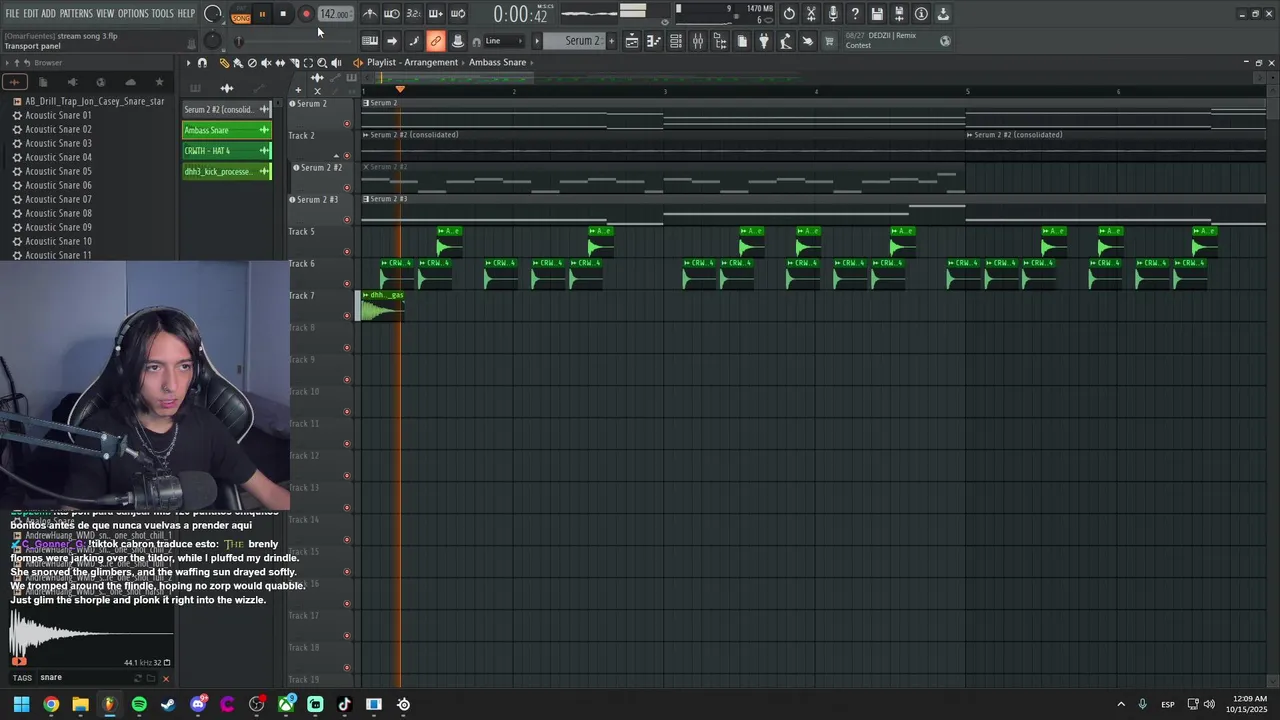Toggle overdub (blend recording) icon

436,14
